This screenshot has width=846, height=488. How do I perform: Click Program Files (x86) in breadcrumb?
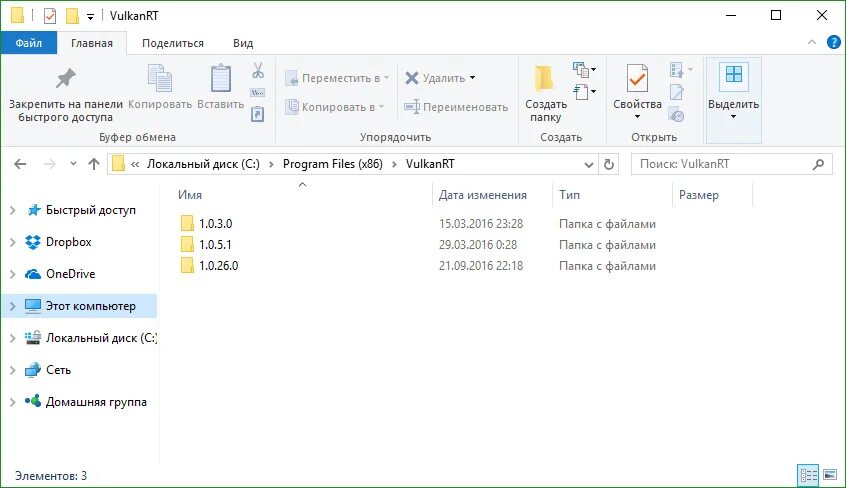pyautogui.click(x=332, y=164)
